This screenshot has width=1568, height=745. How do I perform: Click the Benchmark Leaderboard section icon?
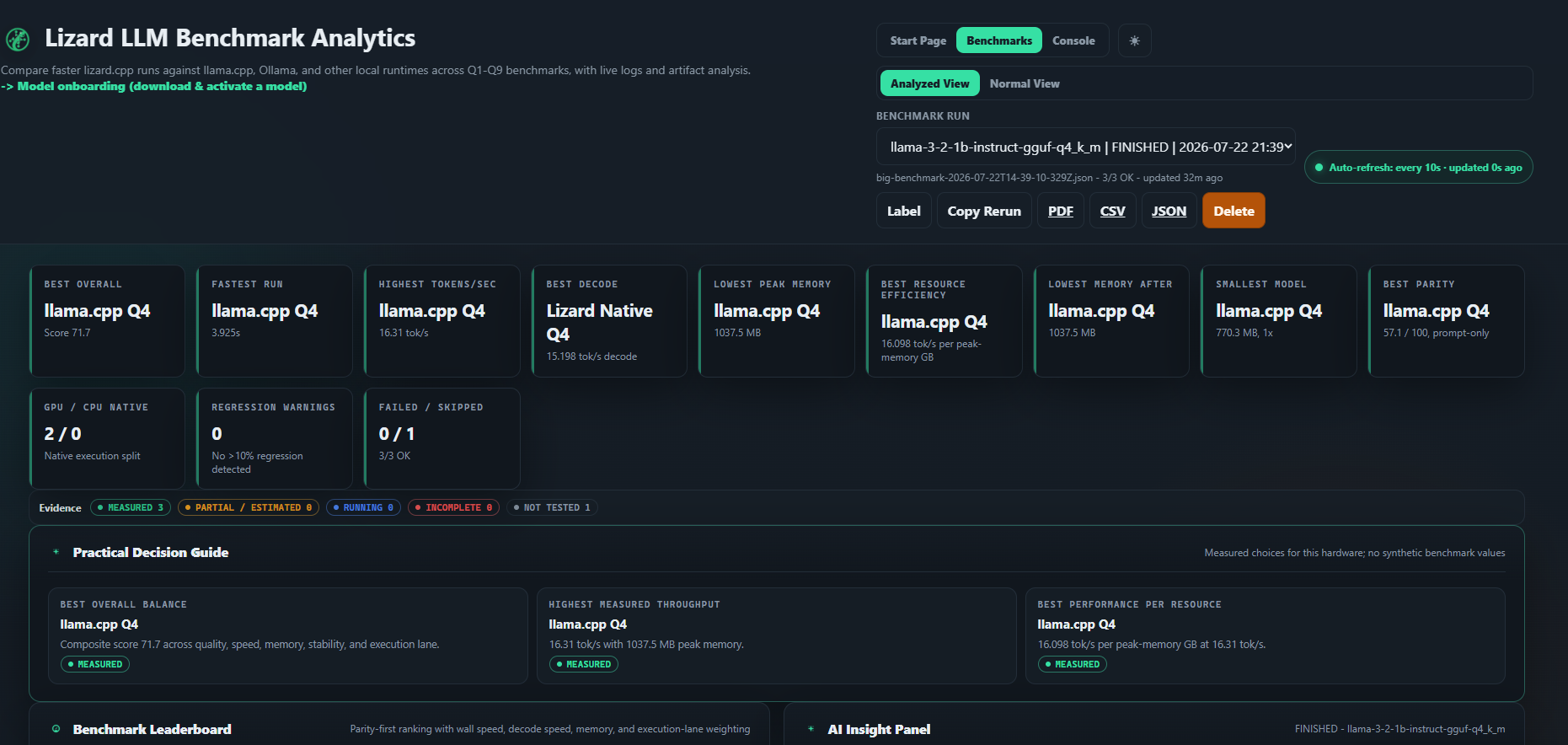click(56, 729)
